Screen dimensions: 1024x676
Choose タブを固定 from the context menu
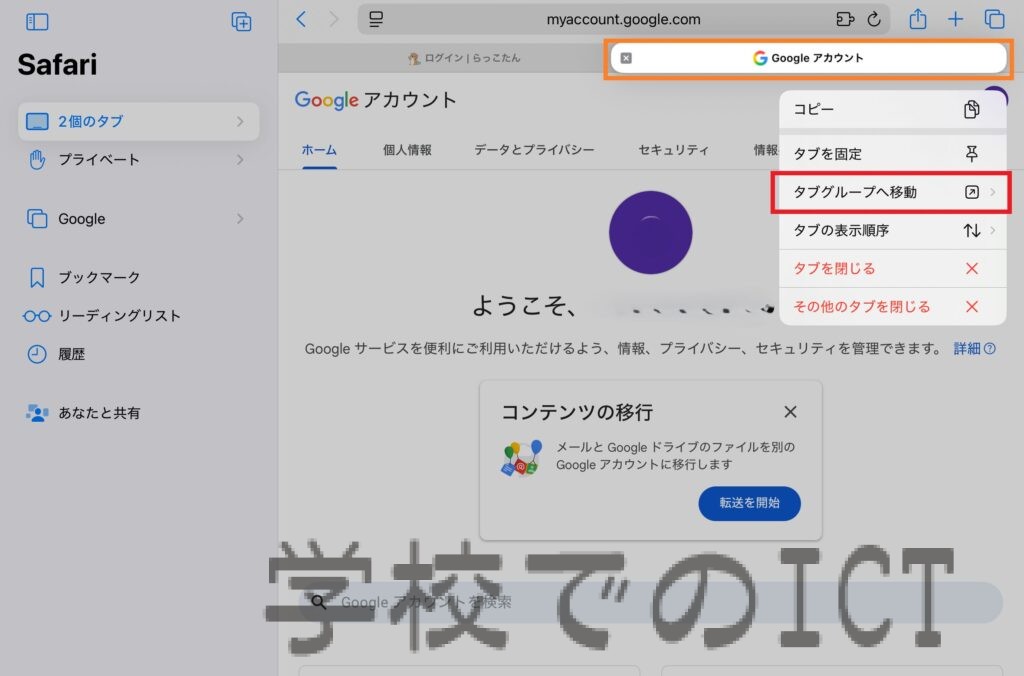tap(893, 153)
